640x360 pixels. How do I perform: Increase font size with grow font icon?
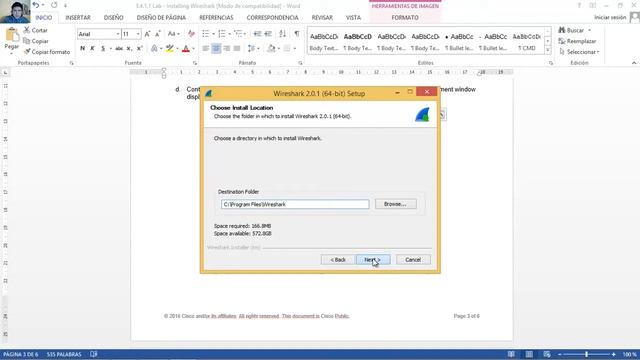pyautogui.click(x=147, y=34)
